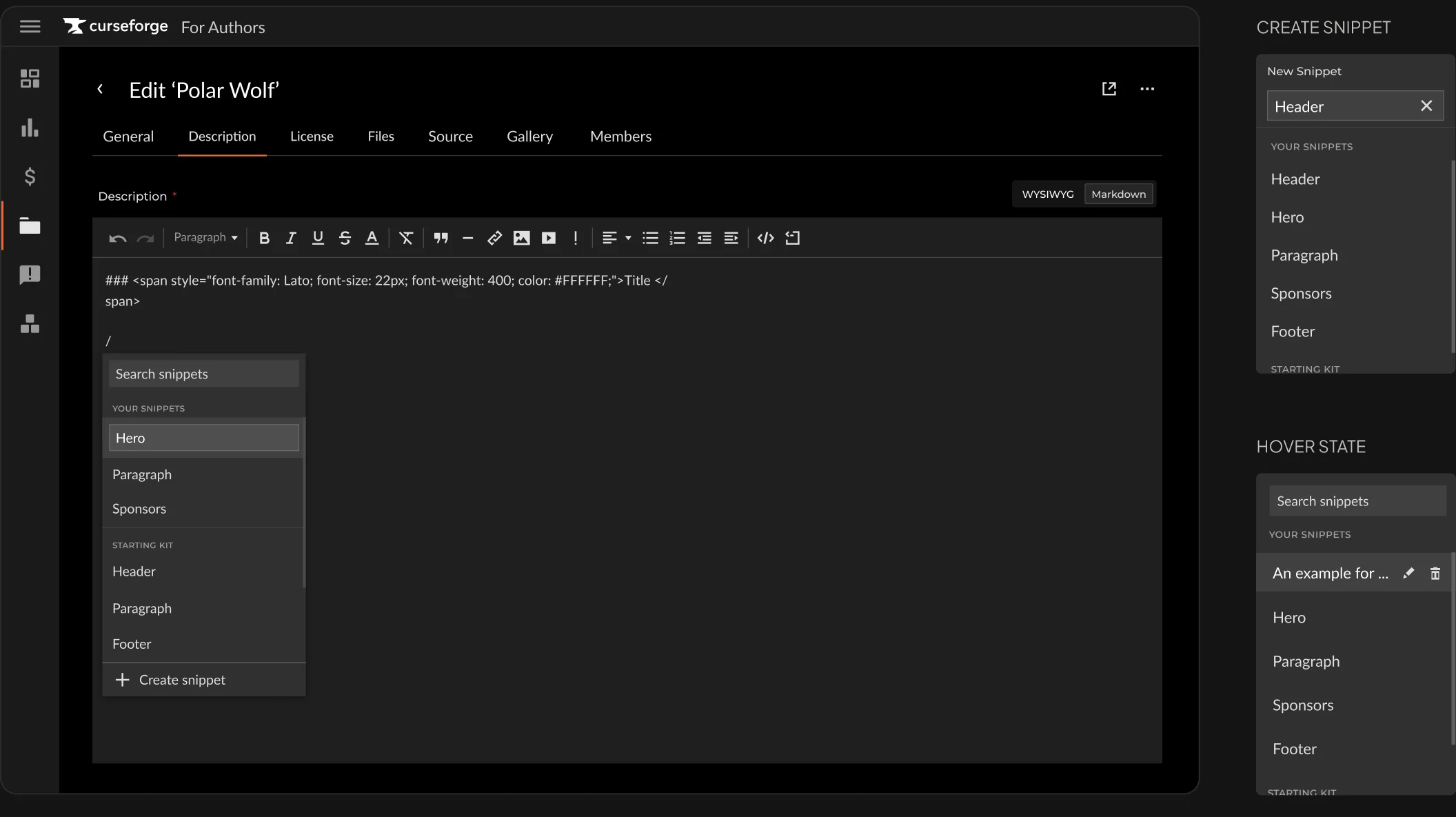
Task: Decrease the indent
Action: 704,238
